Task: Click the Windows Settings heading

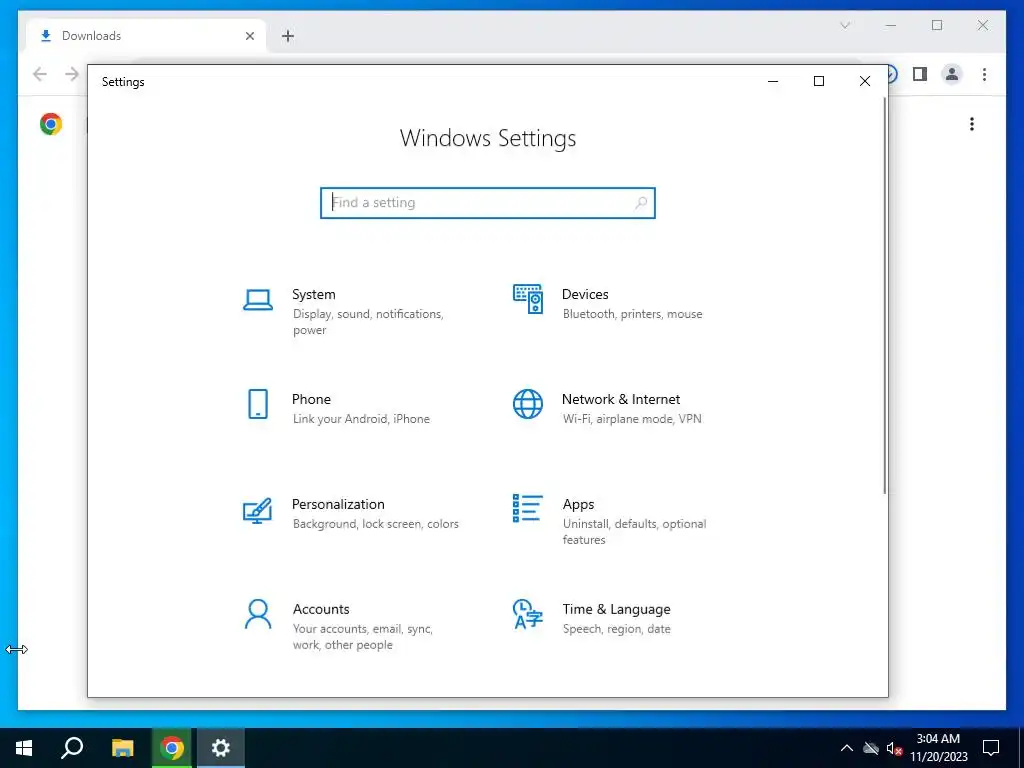Action: click(488, 138)
